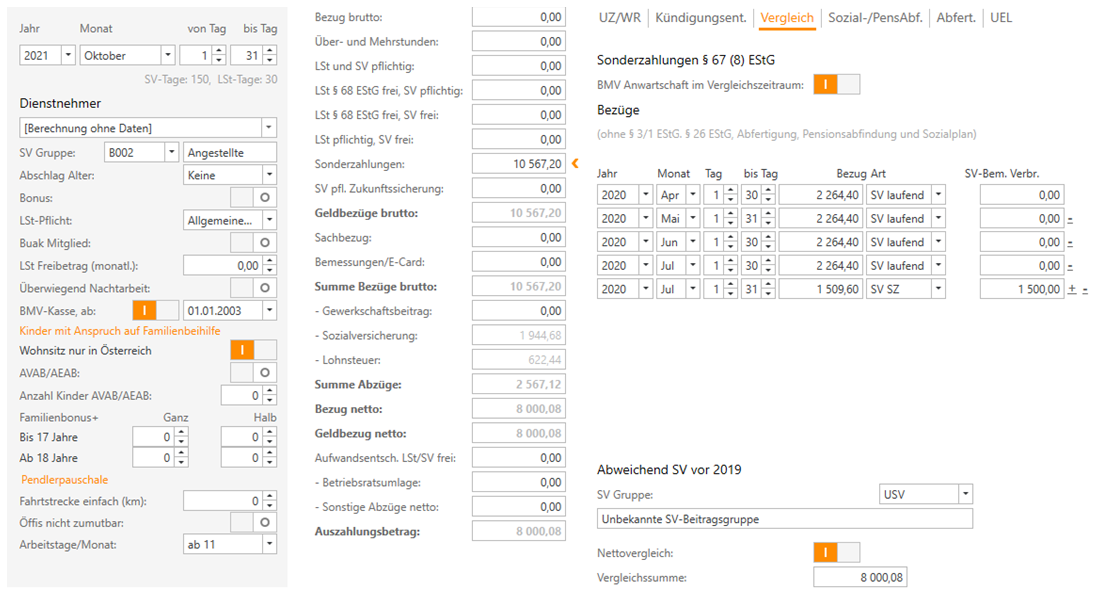Remove the SV SZ row via minus
1096x596 pixels.
[x=1085, y=290]
